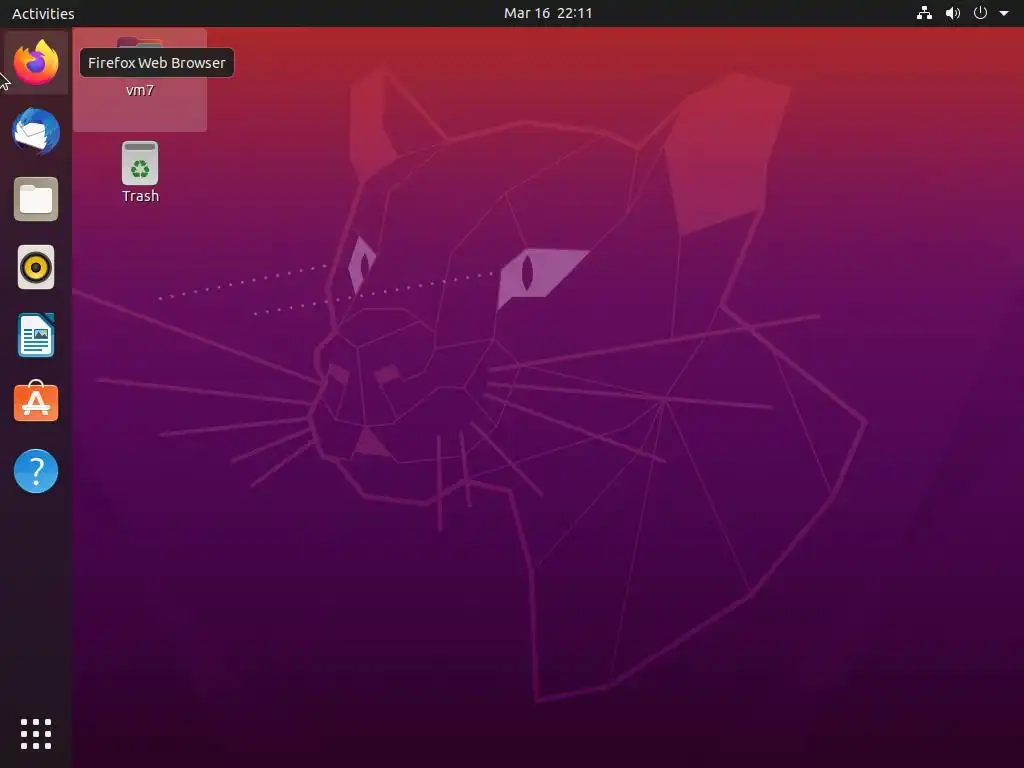Click the power icon in top bar
This screenshot has height=768, width=1024.
(980, 13)
